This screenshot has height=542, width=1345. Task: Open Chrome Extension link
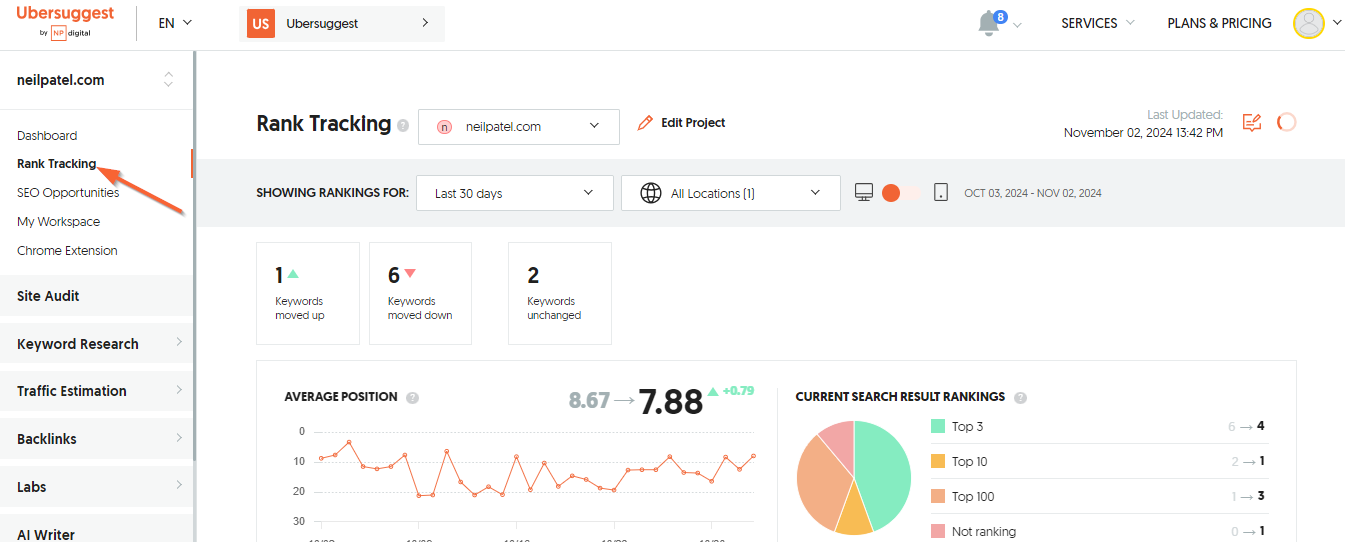pos(67,251)
